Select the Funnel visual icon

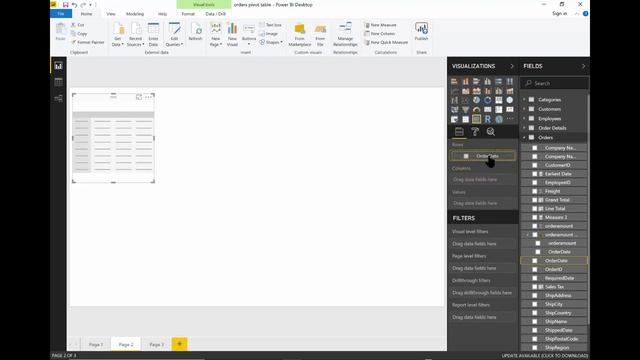click(x=465, y=109)
